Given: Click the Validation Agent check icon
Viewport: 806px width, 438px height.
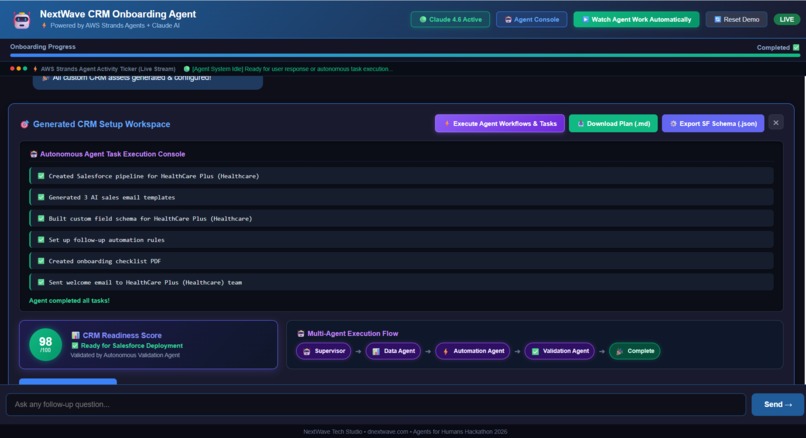Looking at the screenshot, I should tap(535, 352).
